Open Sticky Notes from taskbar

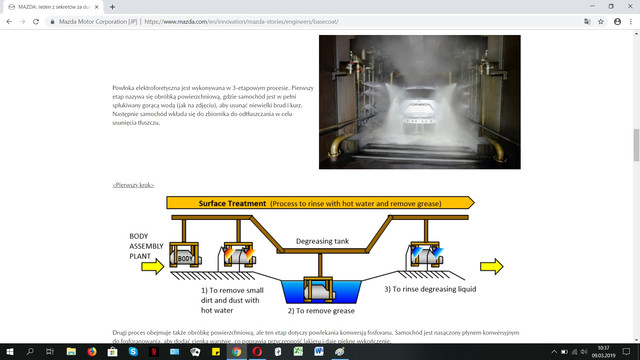(216, 351)
